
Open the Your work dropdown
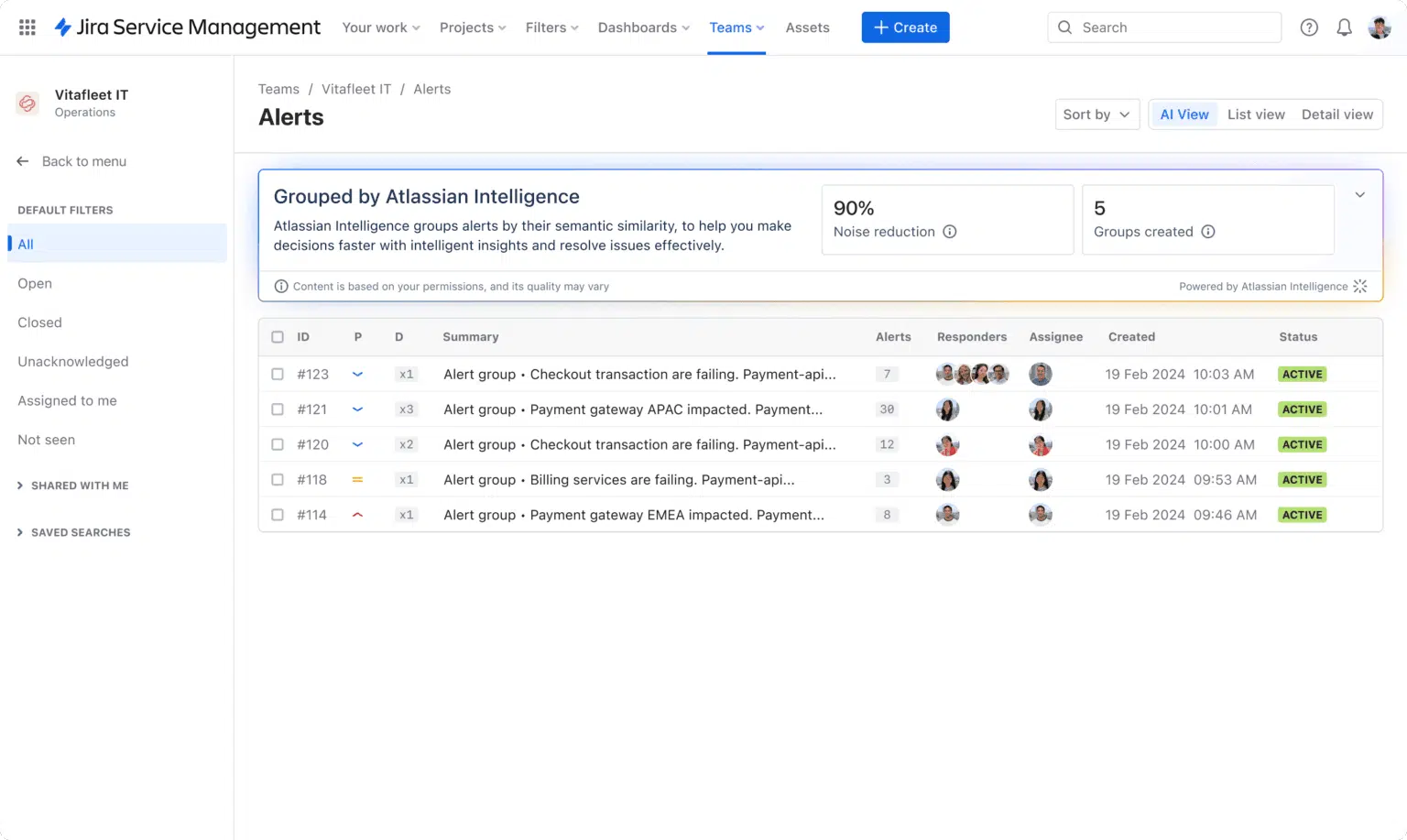[x=381, y=27]
